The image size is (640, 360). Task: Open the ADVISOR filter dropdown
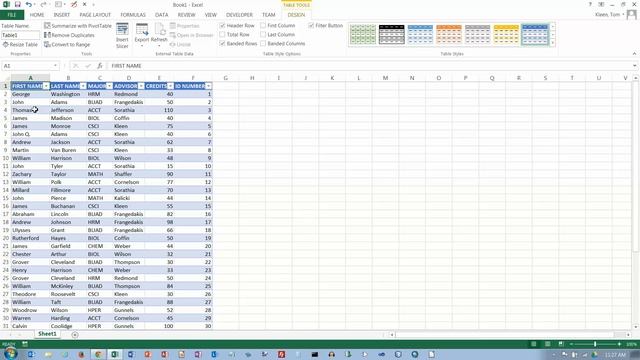click(x=141, y=86)
